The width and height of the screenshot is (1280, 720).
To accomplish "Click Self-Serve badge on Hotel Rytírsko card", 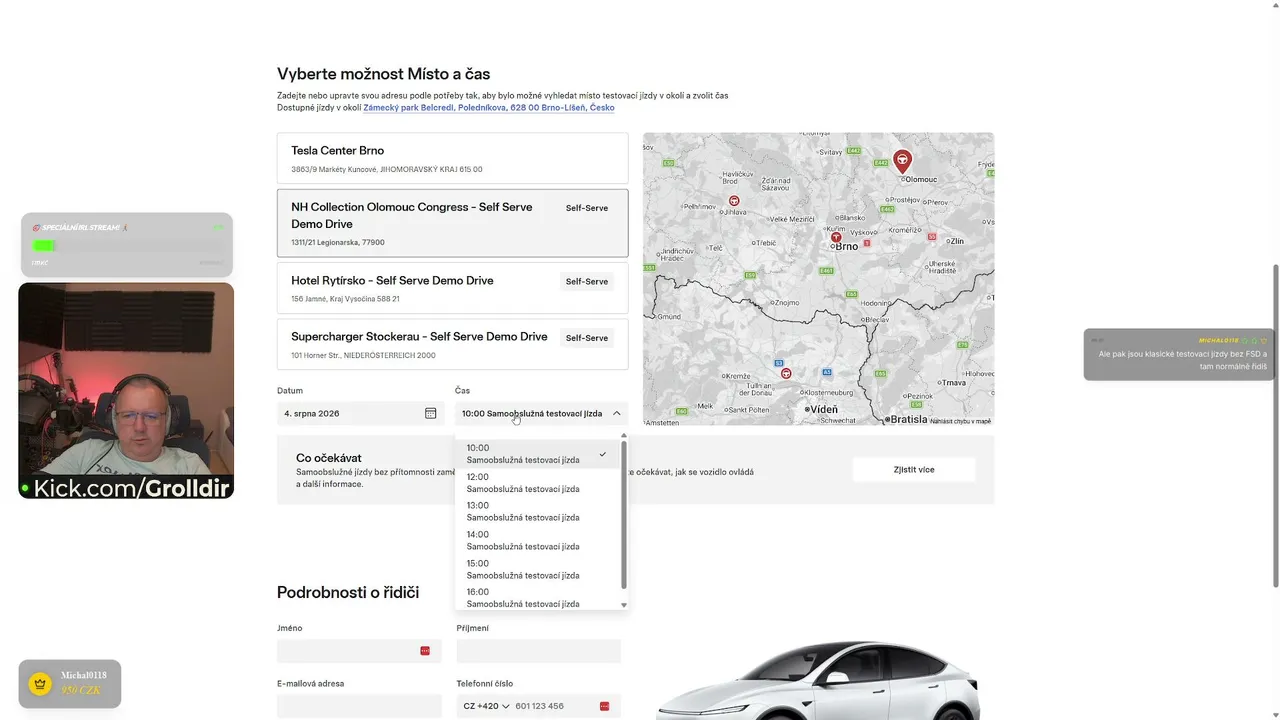I will tap(587, 282).
